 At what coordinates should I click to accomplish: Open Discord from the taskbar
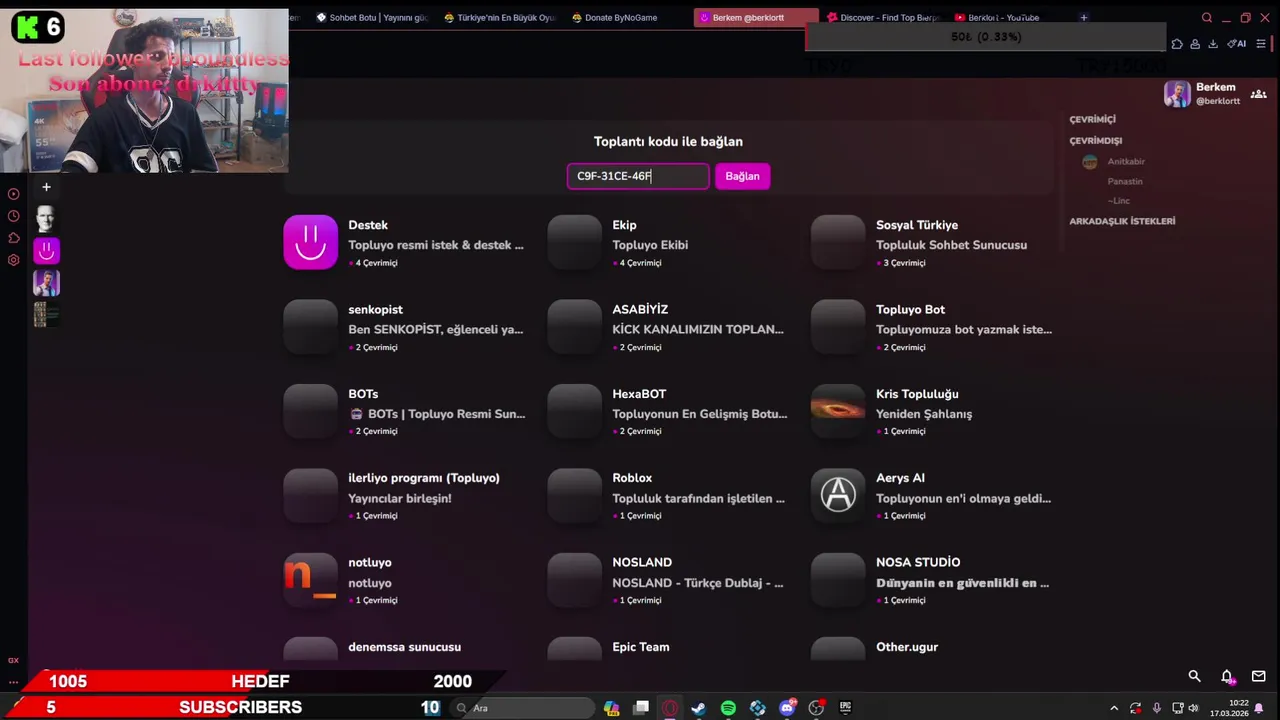coord(787,708)
